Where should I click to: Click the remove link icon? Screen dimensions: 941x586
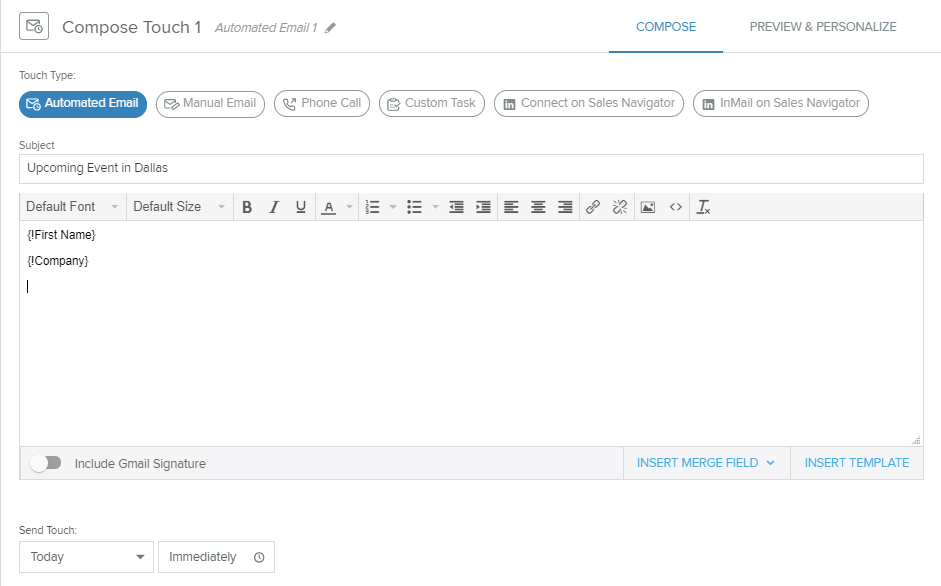[x=620, y=207]
